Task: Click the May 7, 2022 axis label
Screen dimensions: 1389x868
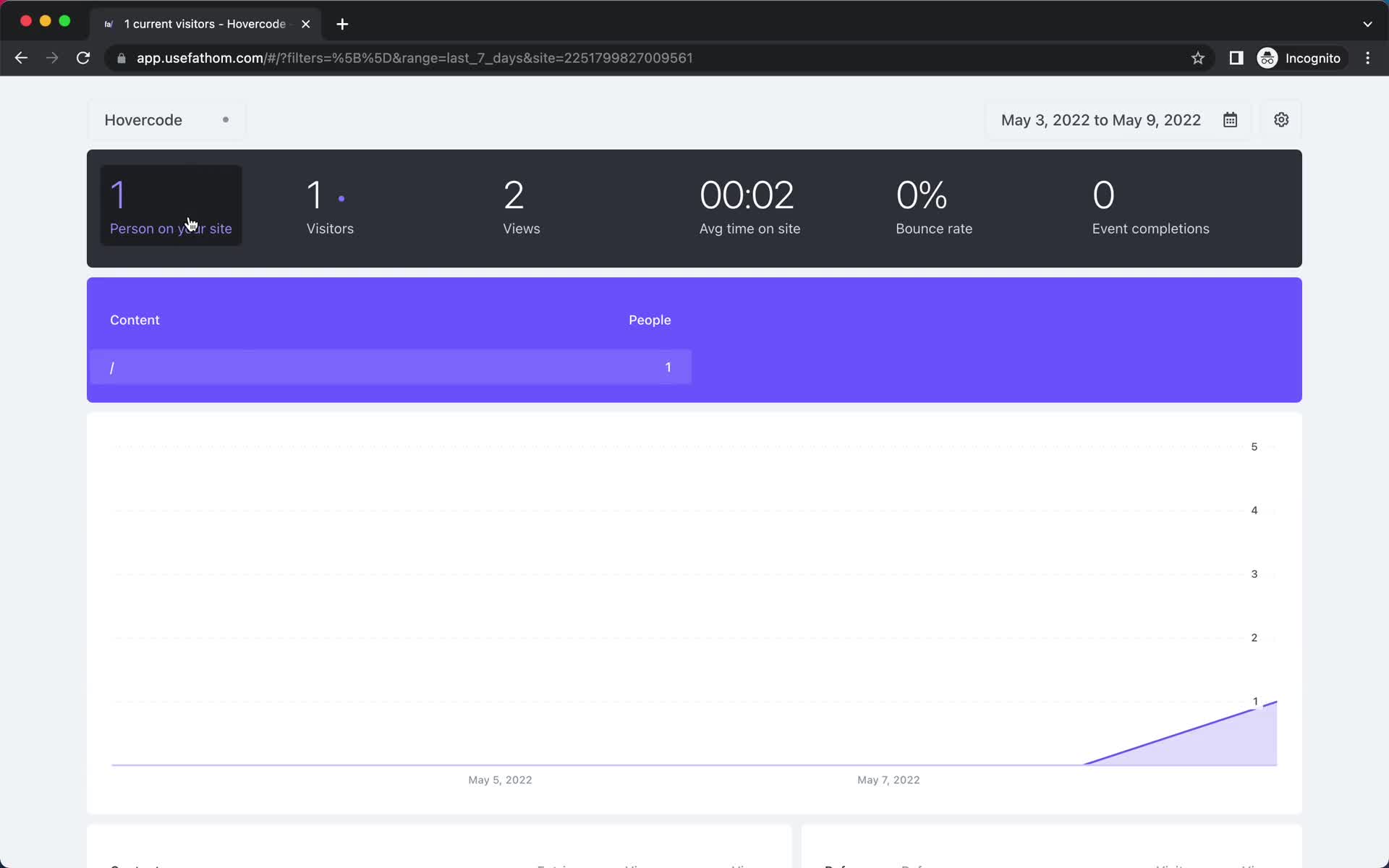Action: tap(888, 780)
